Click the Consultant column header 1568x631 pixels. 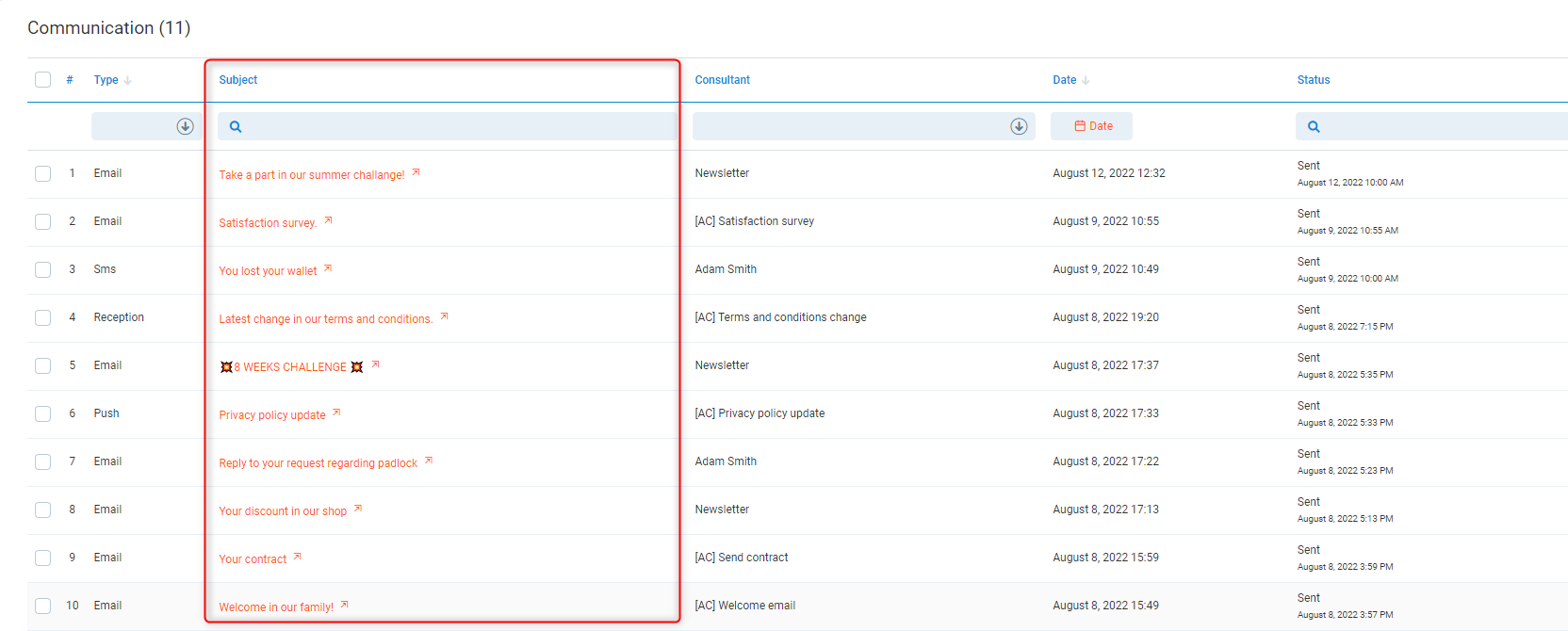(x=722, y=80)
